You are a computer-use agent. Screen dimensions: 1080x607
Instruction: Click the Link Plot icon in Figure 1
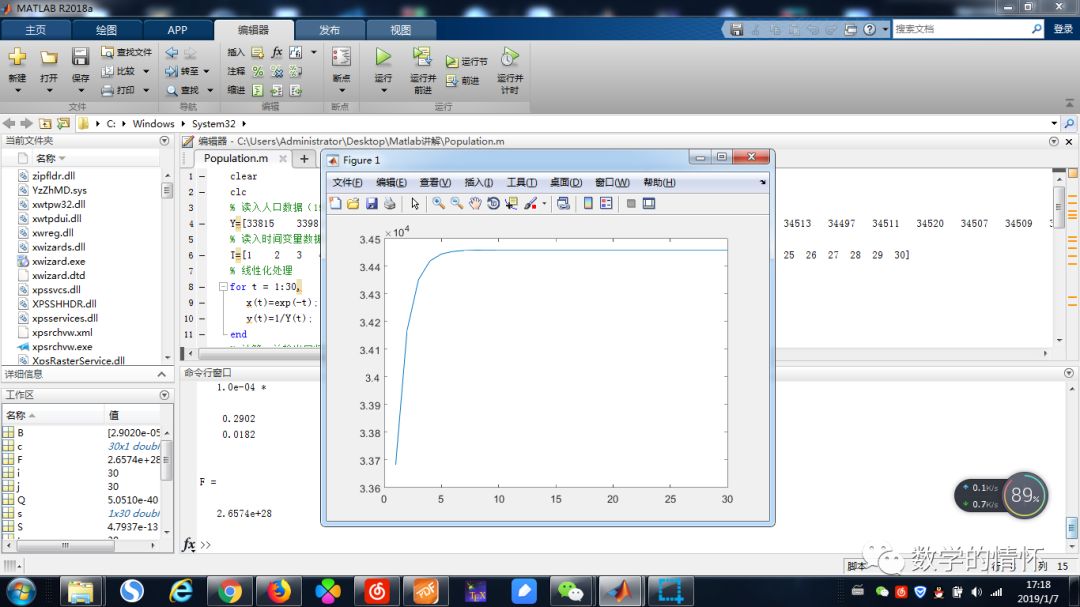(x=563, y=203)
